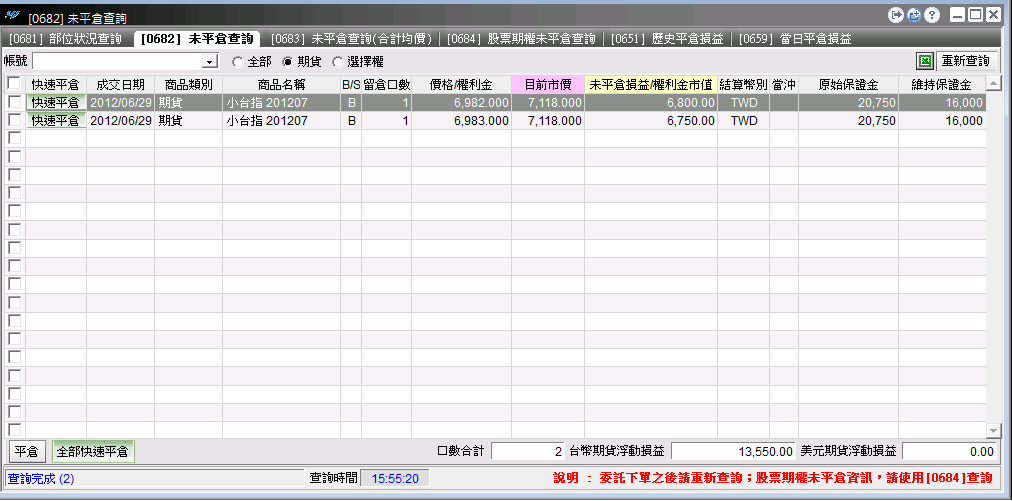Click the 6,983.000 price cell

point(461,120)
